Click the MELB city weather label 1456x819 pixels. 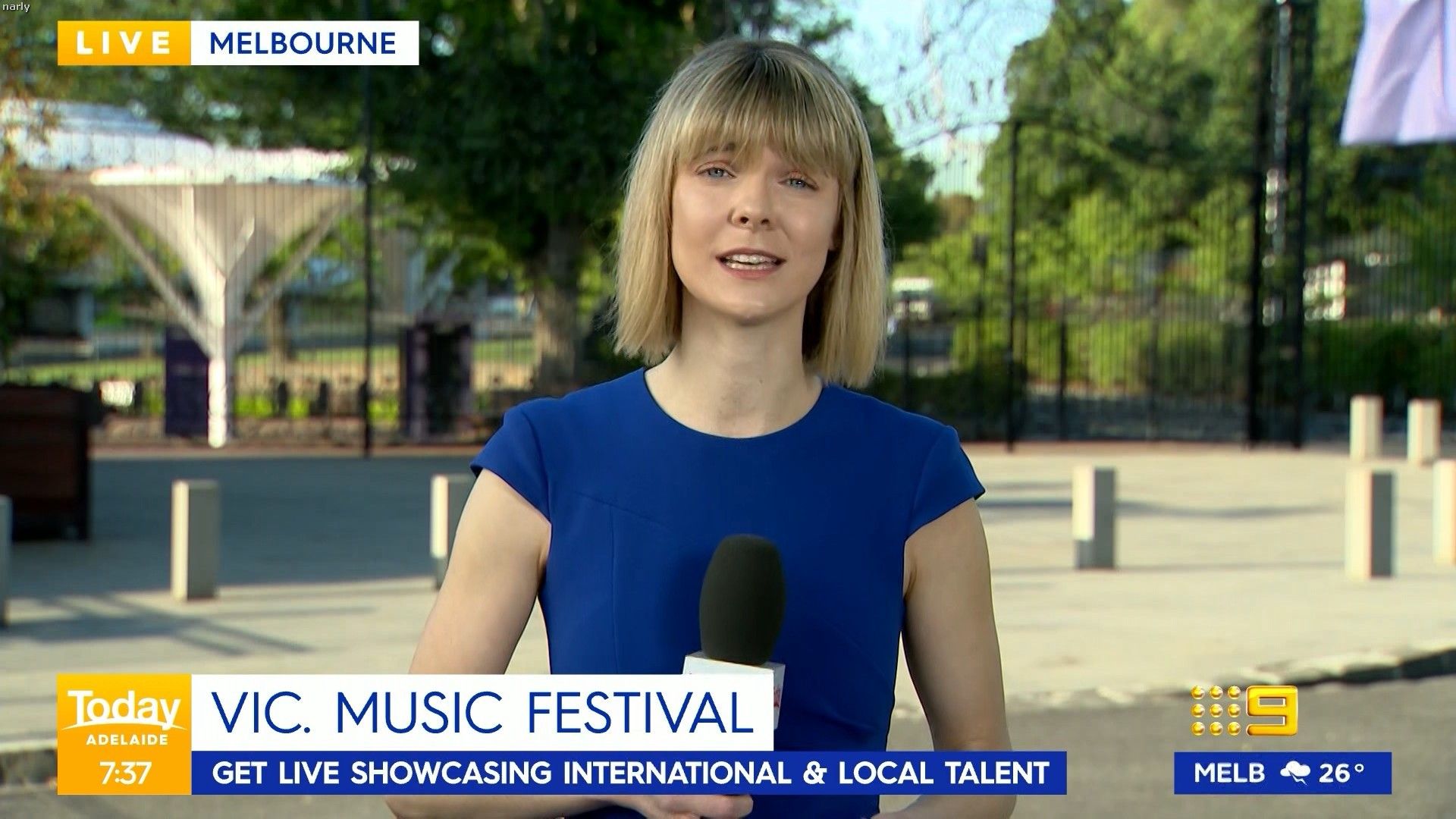point(1229,773)
